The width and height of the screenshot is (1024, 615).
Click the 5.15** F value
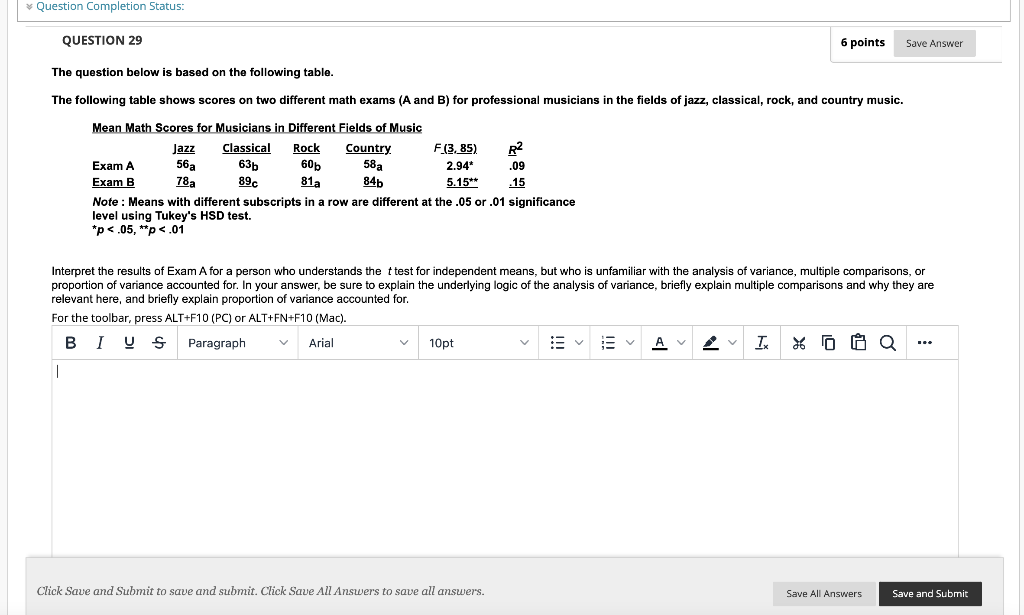pos(462,182)
